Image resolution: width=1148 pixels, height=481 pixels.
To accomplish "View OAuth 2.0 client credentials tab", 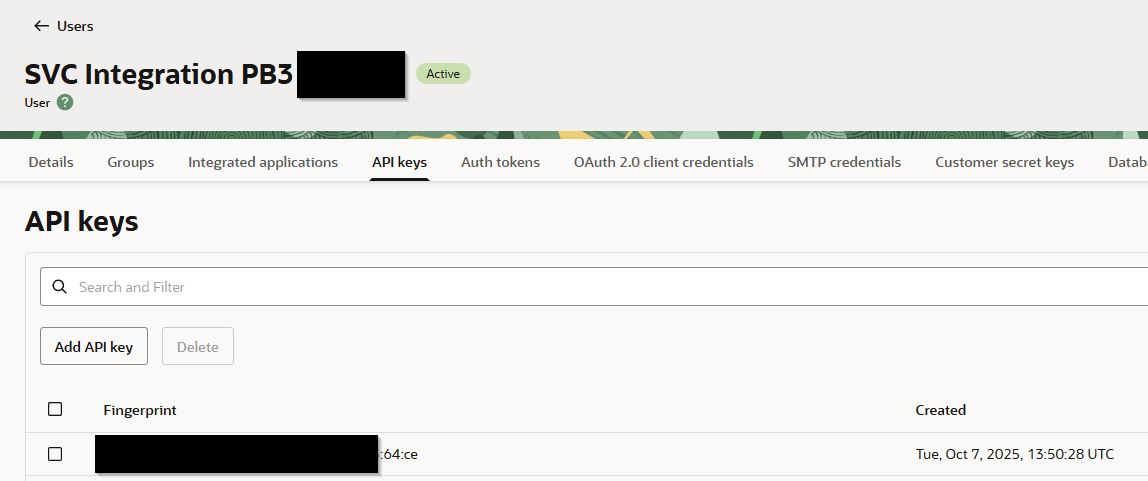I will (663, 162).
